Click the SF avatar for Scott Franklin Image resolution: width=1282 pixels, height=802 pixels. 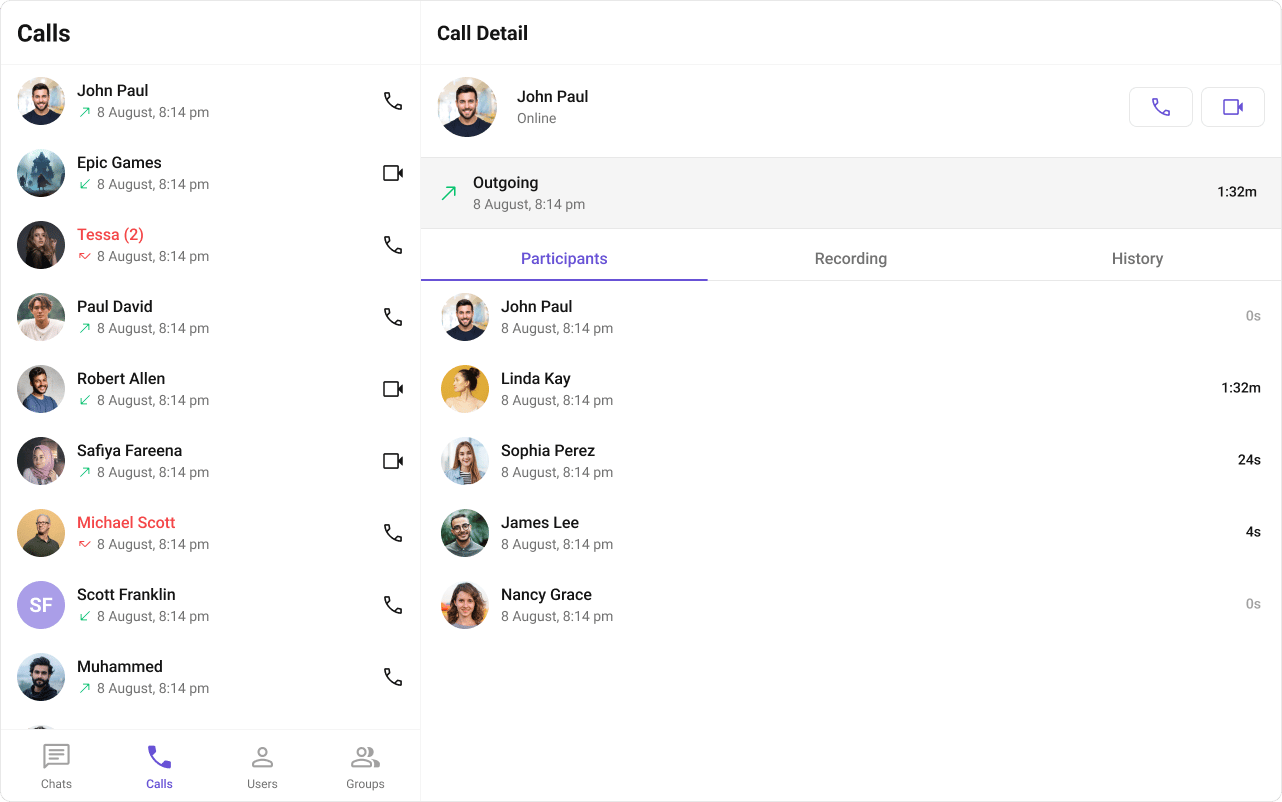(41, 605)
